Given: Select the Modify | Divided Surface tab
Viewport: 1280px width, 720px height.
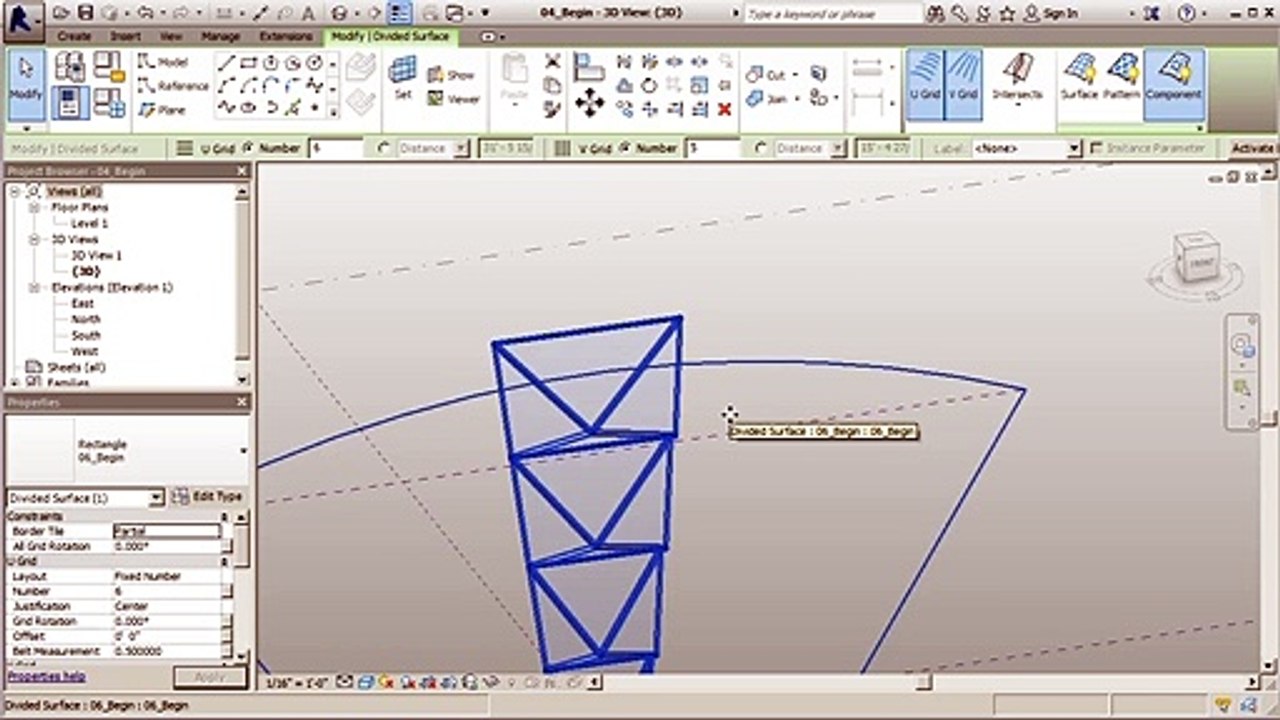Looking at the screenshot, I should [x=390, y=36].
